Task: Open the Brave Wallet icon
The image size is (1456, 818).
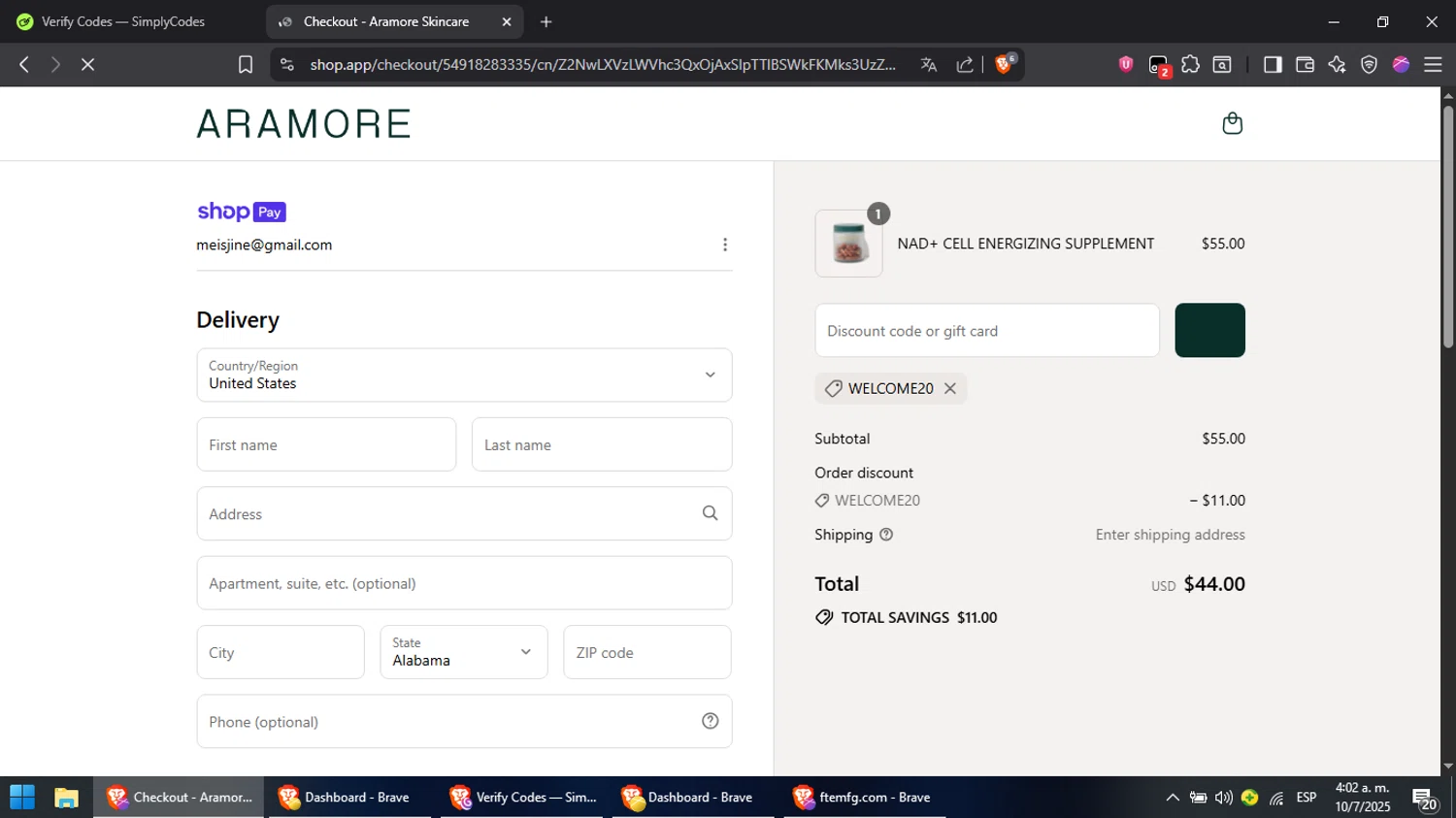Action: click(1305, 64)
